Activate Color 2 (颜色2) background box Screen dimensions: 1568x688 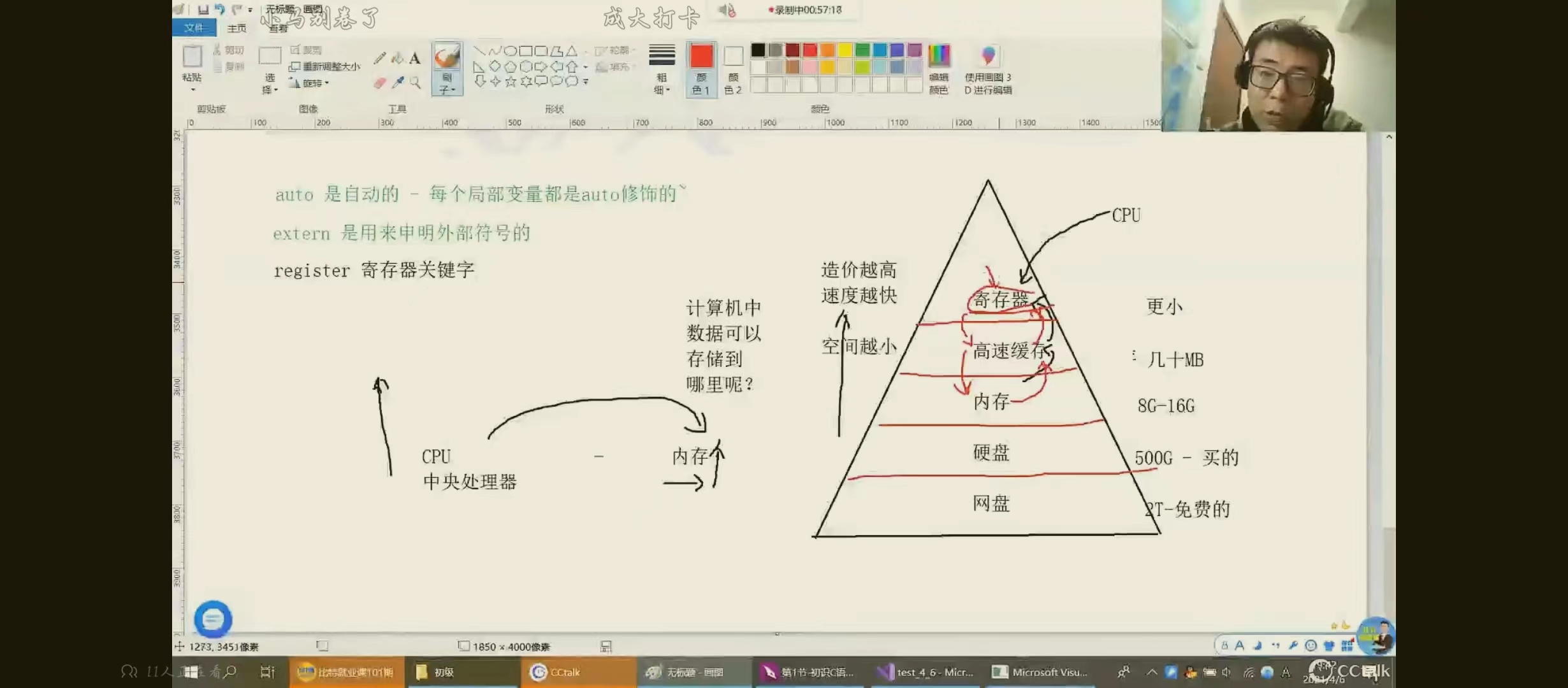point(733,69)
